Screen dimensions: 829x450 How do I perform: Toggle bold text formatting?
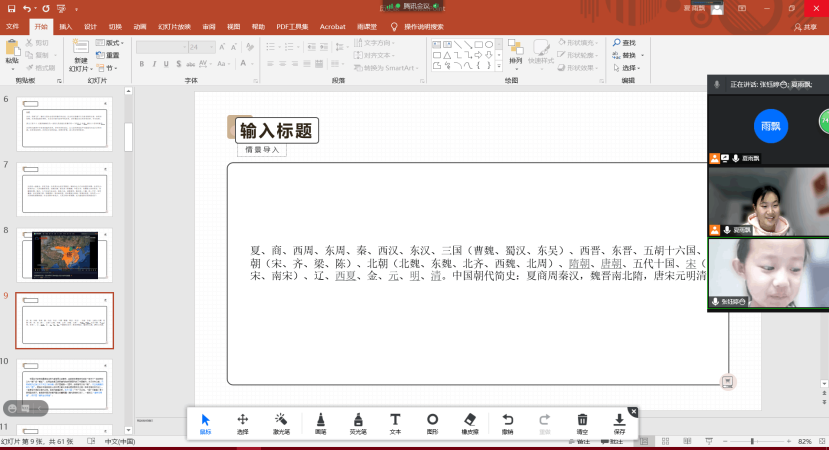pyautogui.click(x=142, y=64)
